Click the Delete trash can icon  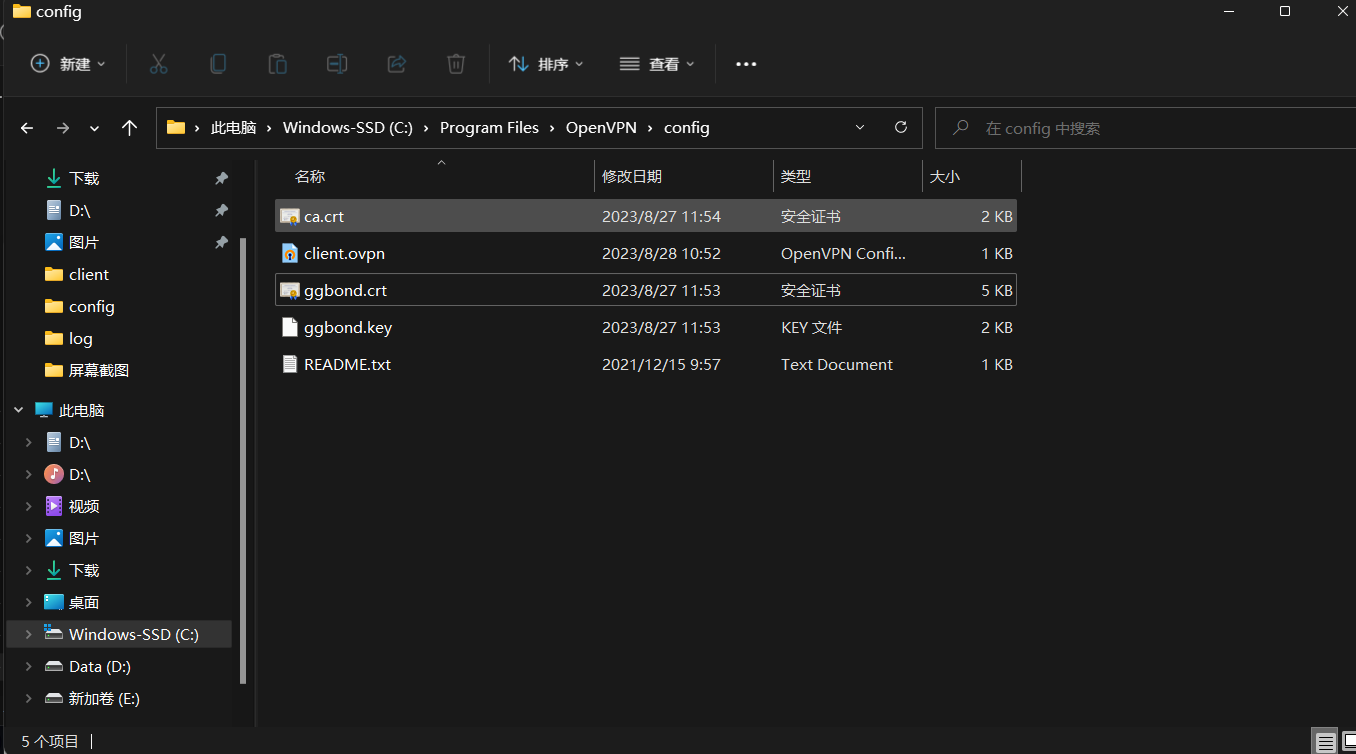456,64
